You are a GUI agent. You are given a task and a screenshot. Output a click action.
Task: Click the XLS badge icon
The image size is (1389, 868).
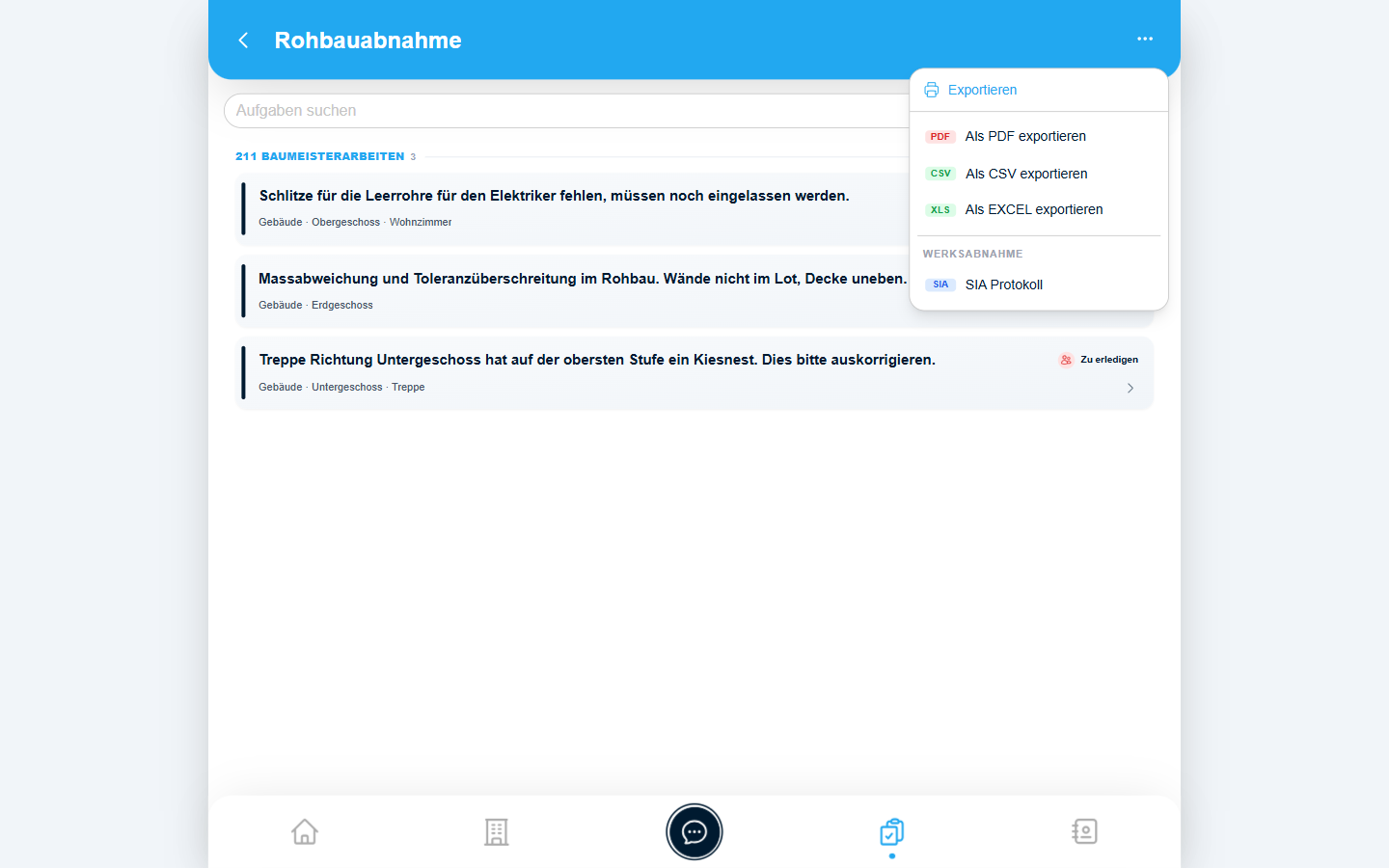(x=940, y=210)
